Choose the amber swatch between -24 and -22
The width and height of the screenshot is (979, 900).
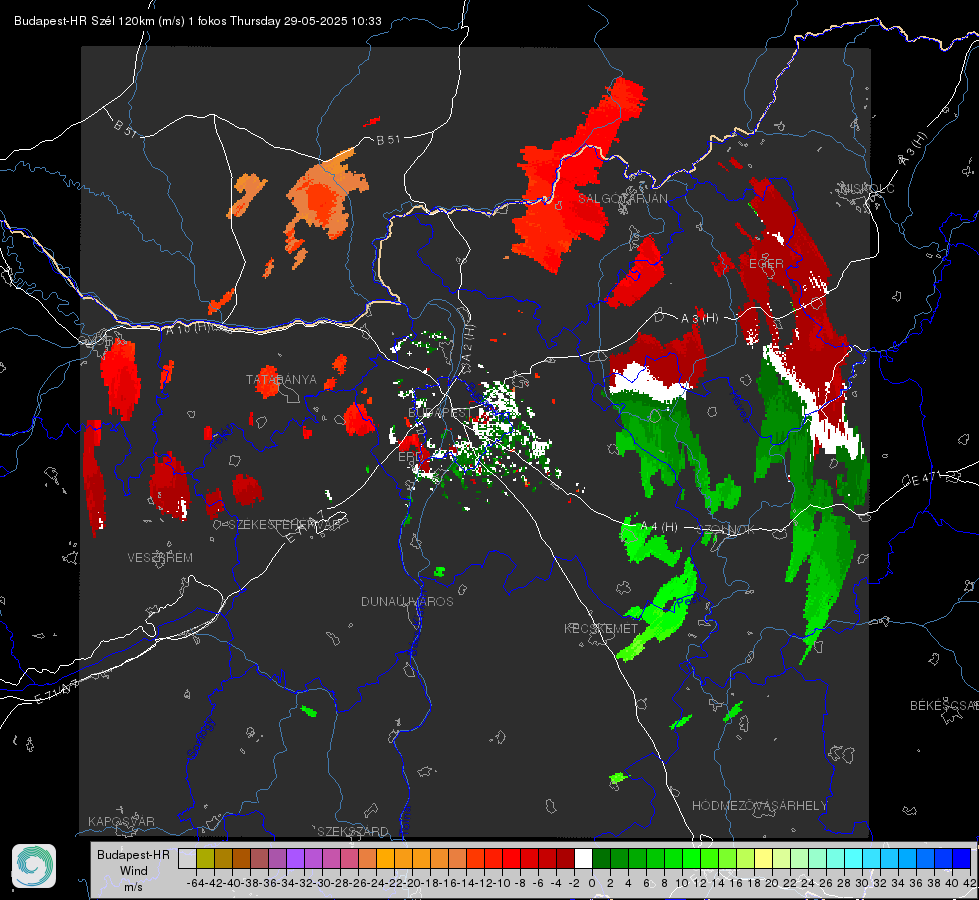tap(385, 858)
